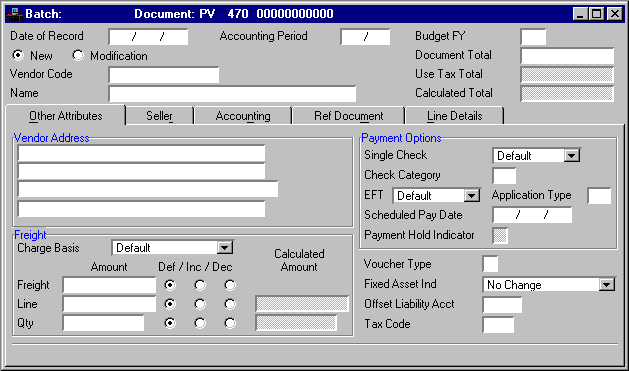Open the EFT dropdown list
629x371 pixels.
point(471,196)
